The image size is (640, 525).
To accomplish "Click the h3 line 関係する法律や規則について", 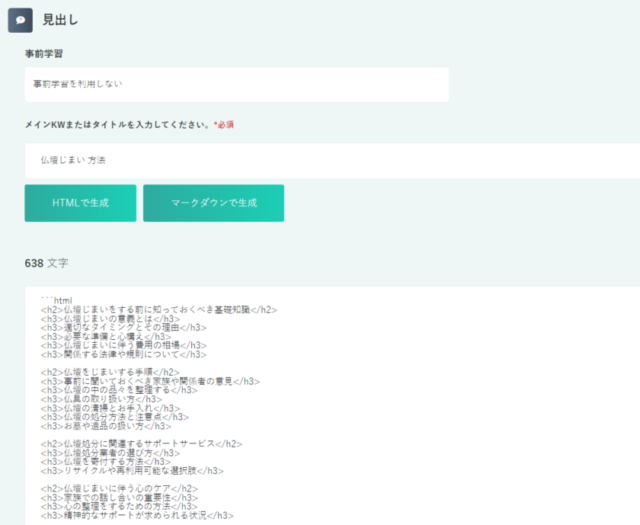I will point(124,354).
